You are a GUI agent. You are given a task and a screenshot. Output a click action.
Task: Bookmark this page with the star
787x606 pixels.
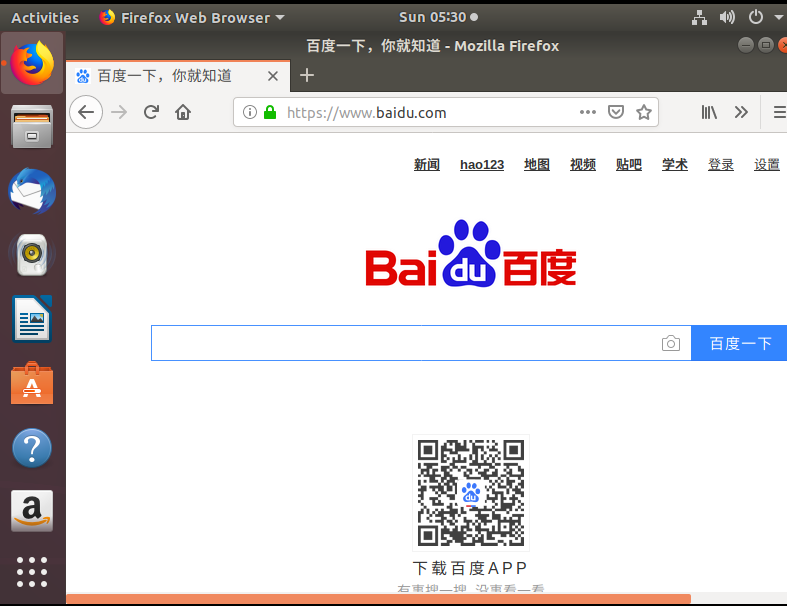(x=644, y=112)
